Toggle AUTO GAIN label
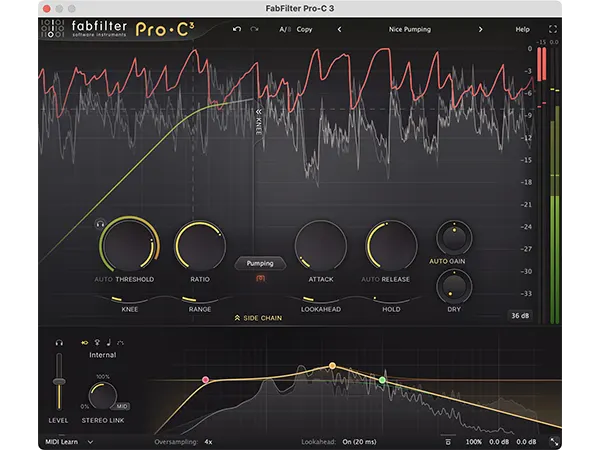 coord(447,261)
